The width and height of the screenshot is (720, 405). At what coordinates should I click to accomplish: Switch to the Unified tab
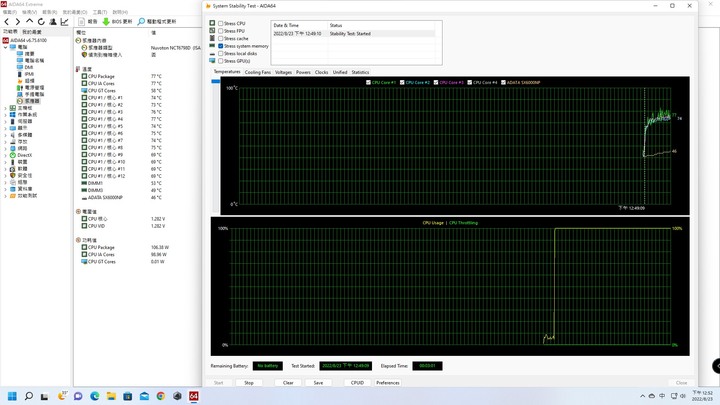click(340, 73)
